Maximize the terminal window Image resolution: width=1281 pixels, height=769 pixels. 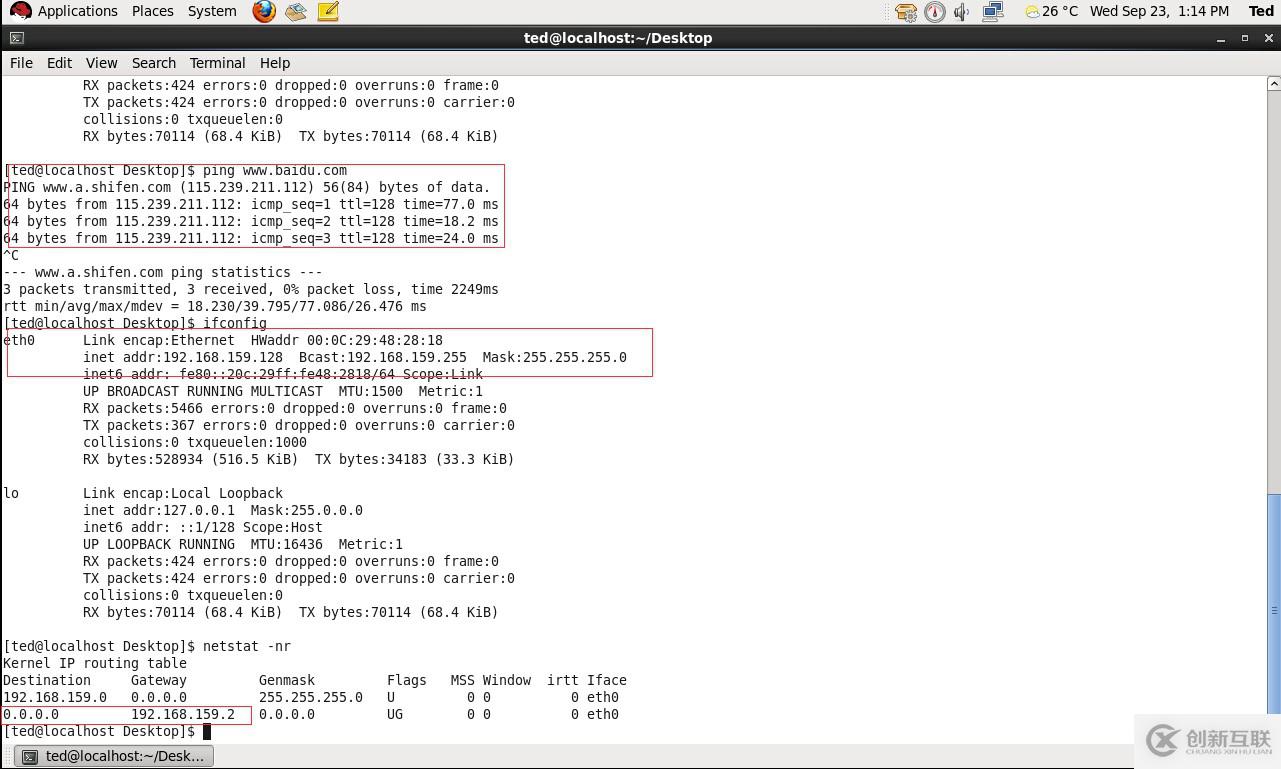click(x=1245, y=38)
